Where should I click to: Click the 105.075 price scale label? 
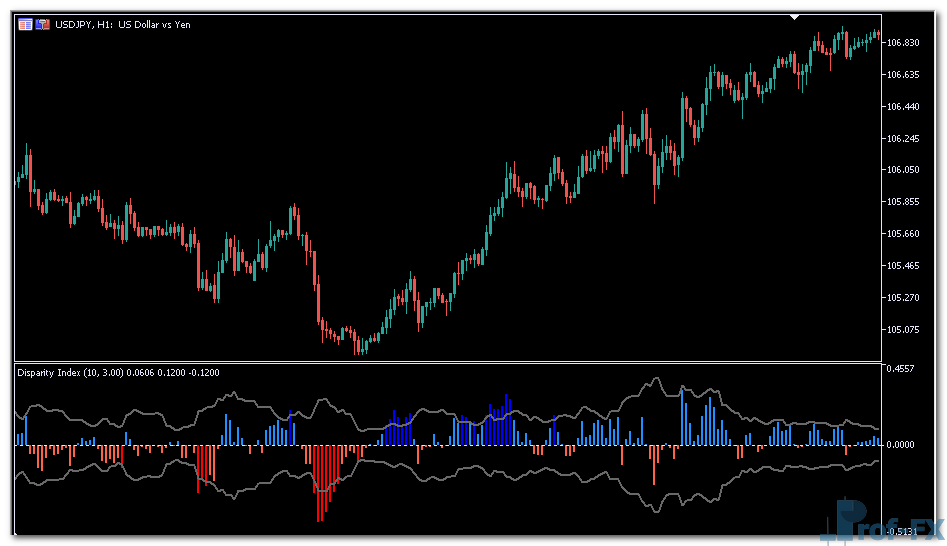click(x=904, y=330)
